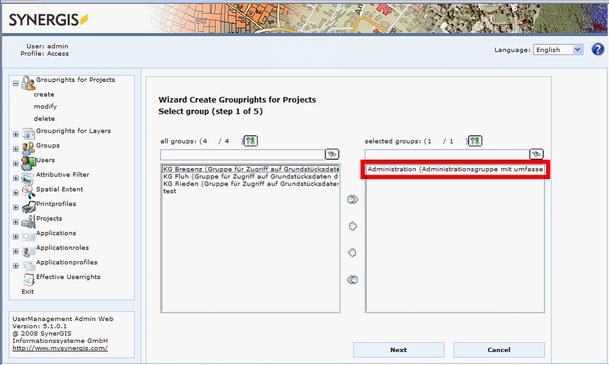Click the sort icon beside selected groups
The width and height of the screenshot is (609, 365).
[475, 141]
